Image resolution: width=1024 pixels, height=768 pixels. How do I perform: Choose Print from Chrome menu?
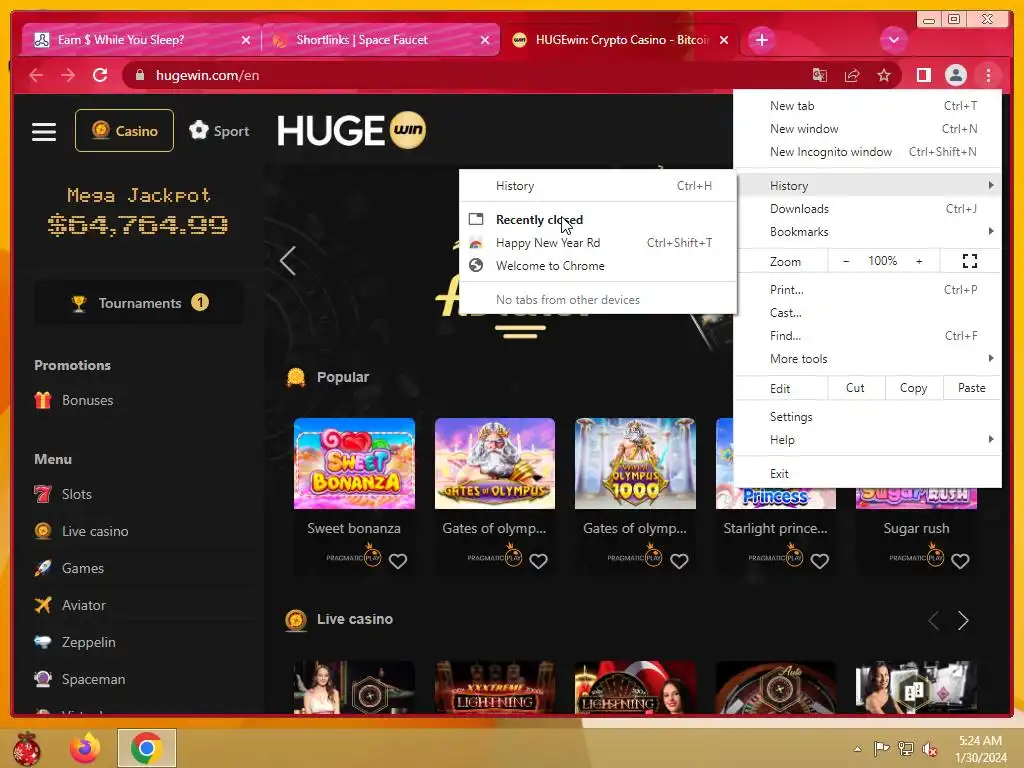coord(867,289)
